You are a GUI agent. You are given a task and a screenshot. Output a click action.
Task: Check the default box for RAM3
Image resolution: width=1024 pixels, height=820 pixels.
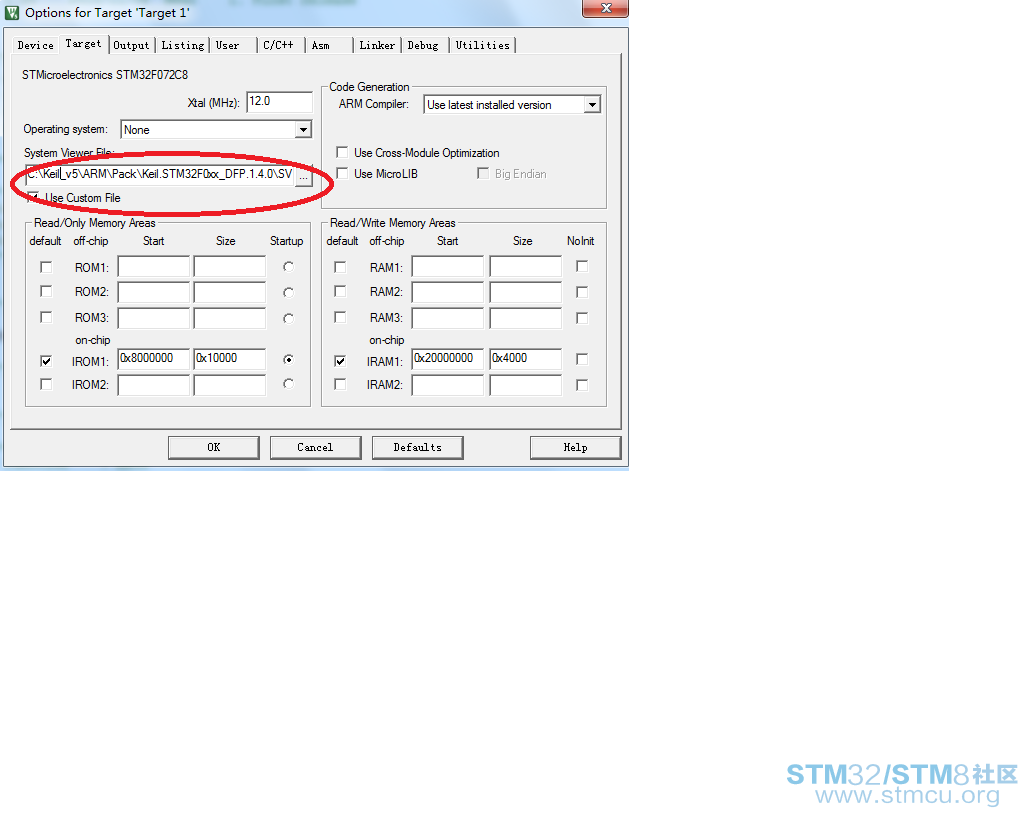(340, 317)
